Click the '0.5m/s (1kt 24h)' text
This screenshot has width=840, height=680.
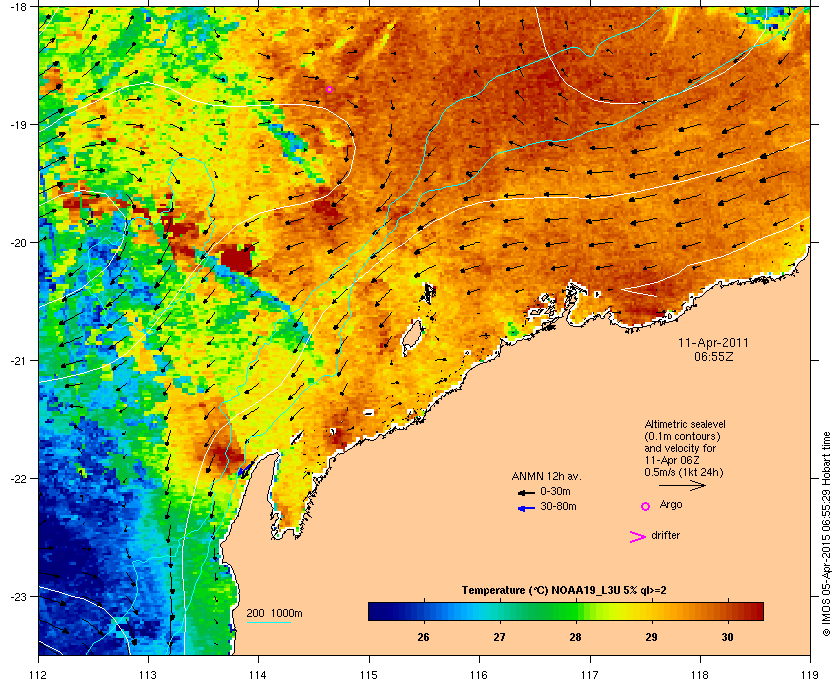pyautogui.click(x=684, y=472)
